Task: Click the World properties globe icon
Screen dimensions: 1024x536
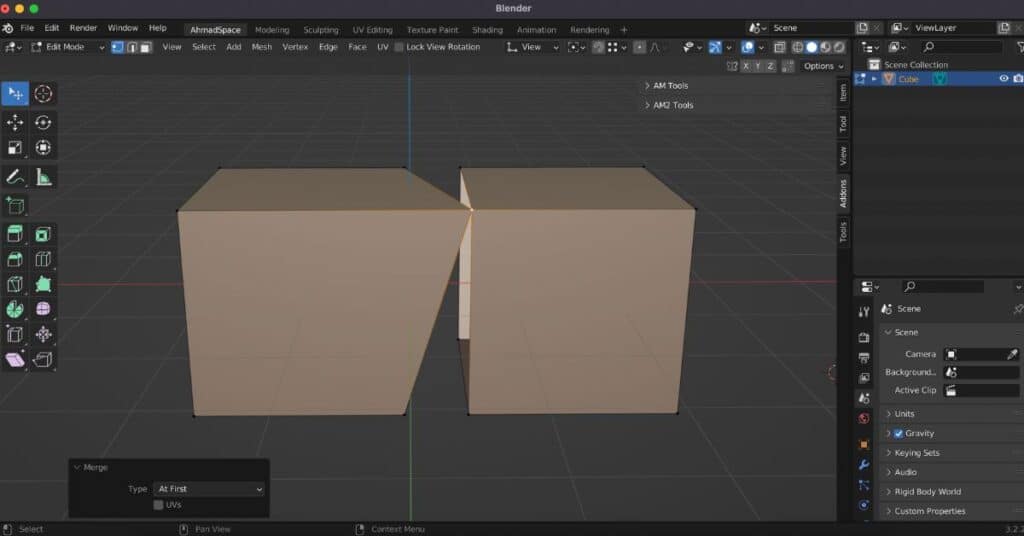Action: [x=864, y=418]
